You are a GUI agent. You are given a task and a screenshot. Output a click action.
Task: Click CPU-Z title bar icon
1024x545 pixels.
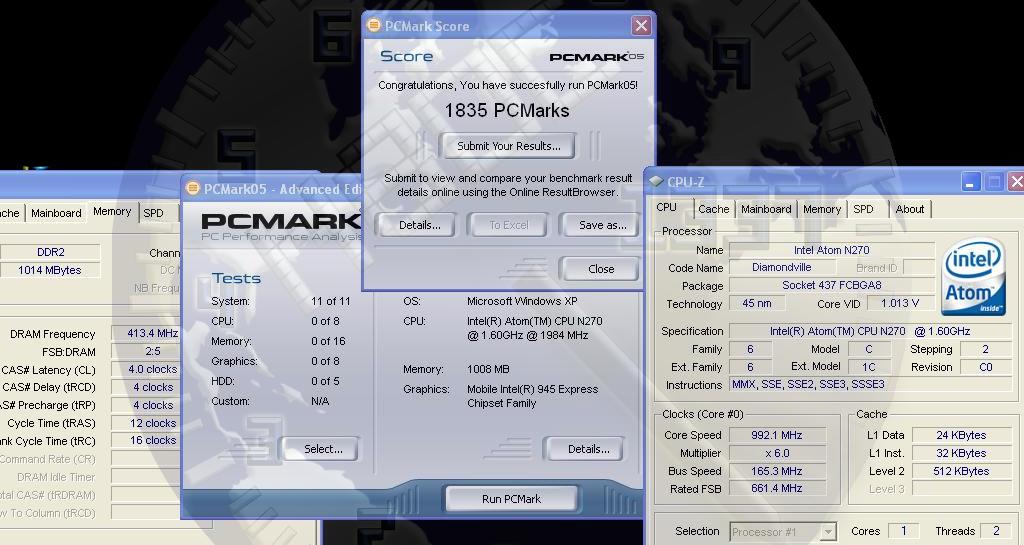point(656,182)
